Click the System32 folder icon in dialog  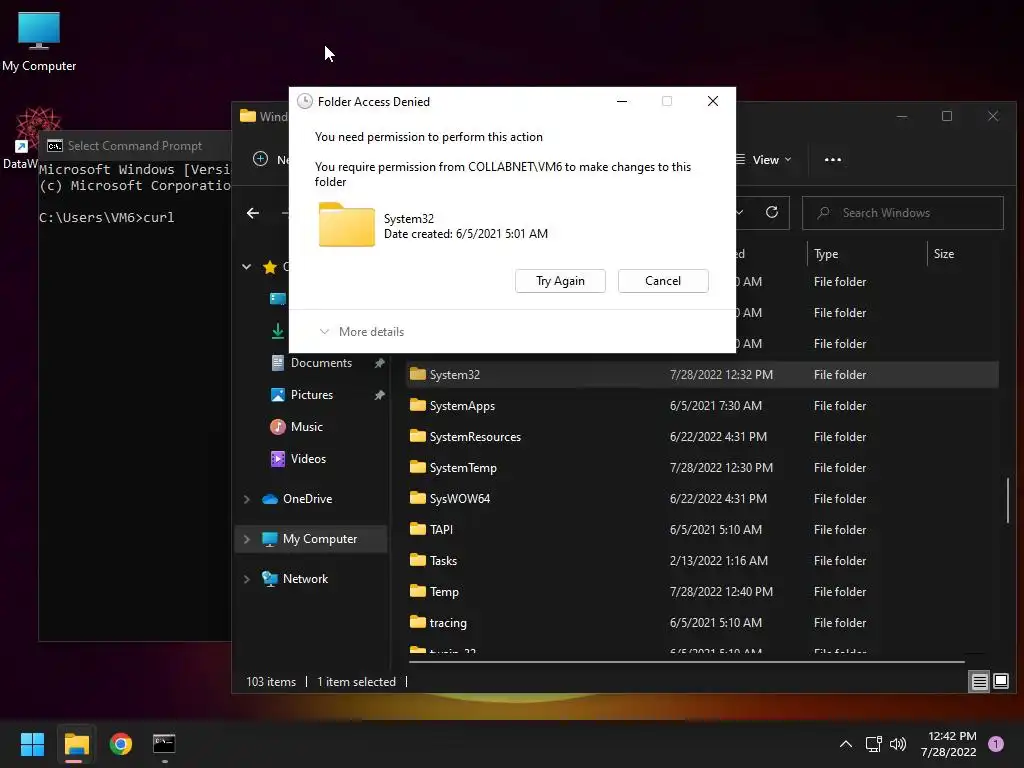(x=346, y=225)
